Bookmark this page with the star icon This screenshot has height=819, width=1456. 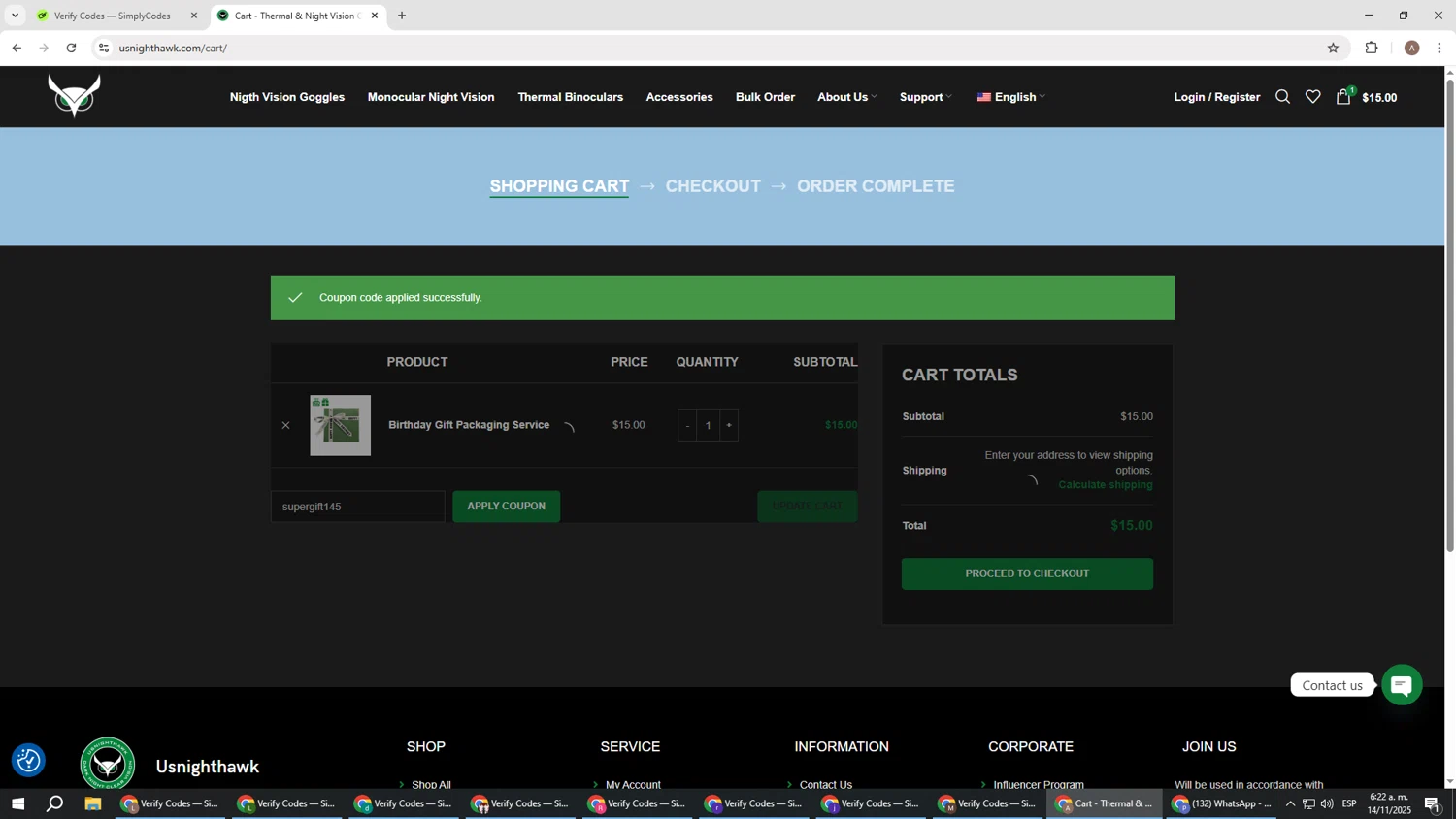(x=1333, y=48)
